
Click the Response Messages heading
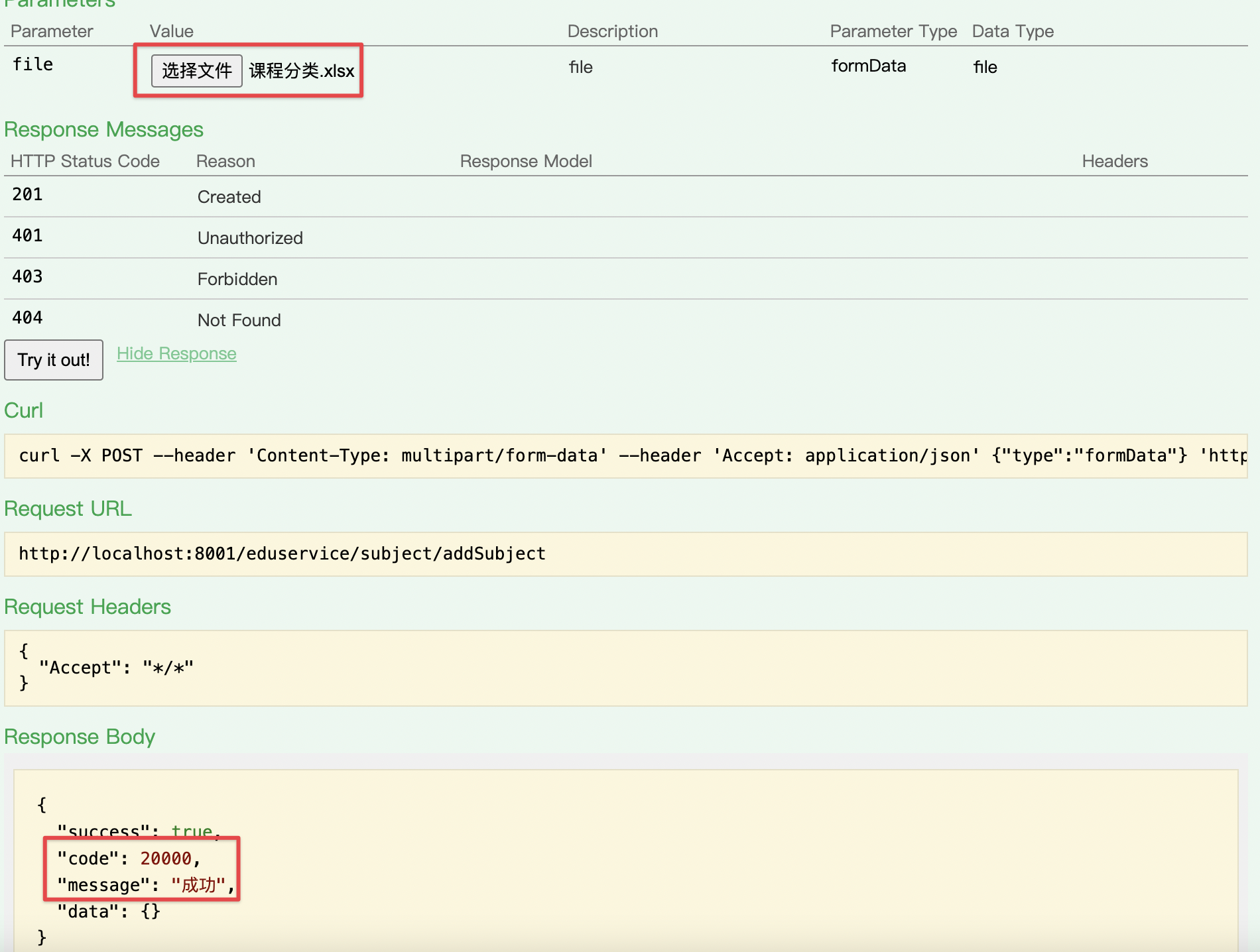click(x=104, y=129)
